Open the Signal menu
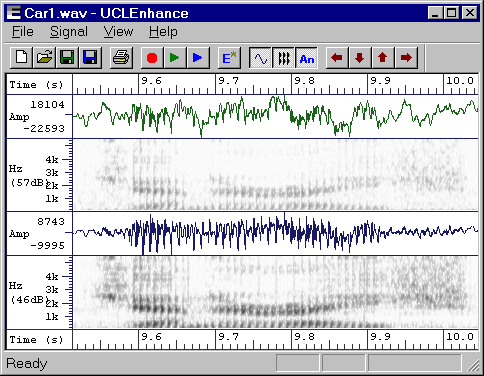This screenshot has height=376, width=484. tap(69, 32)
